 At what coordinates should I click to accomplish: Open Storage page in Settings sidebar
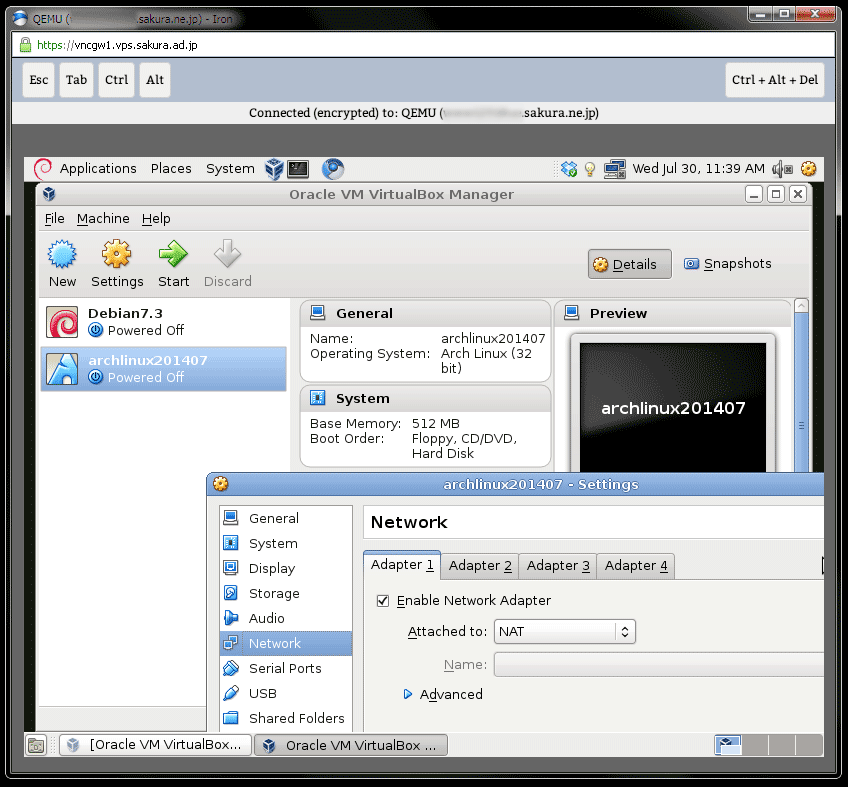coord(286,593)
